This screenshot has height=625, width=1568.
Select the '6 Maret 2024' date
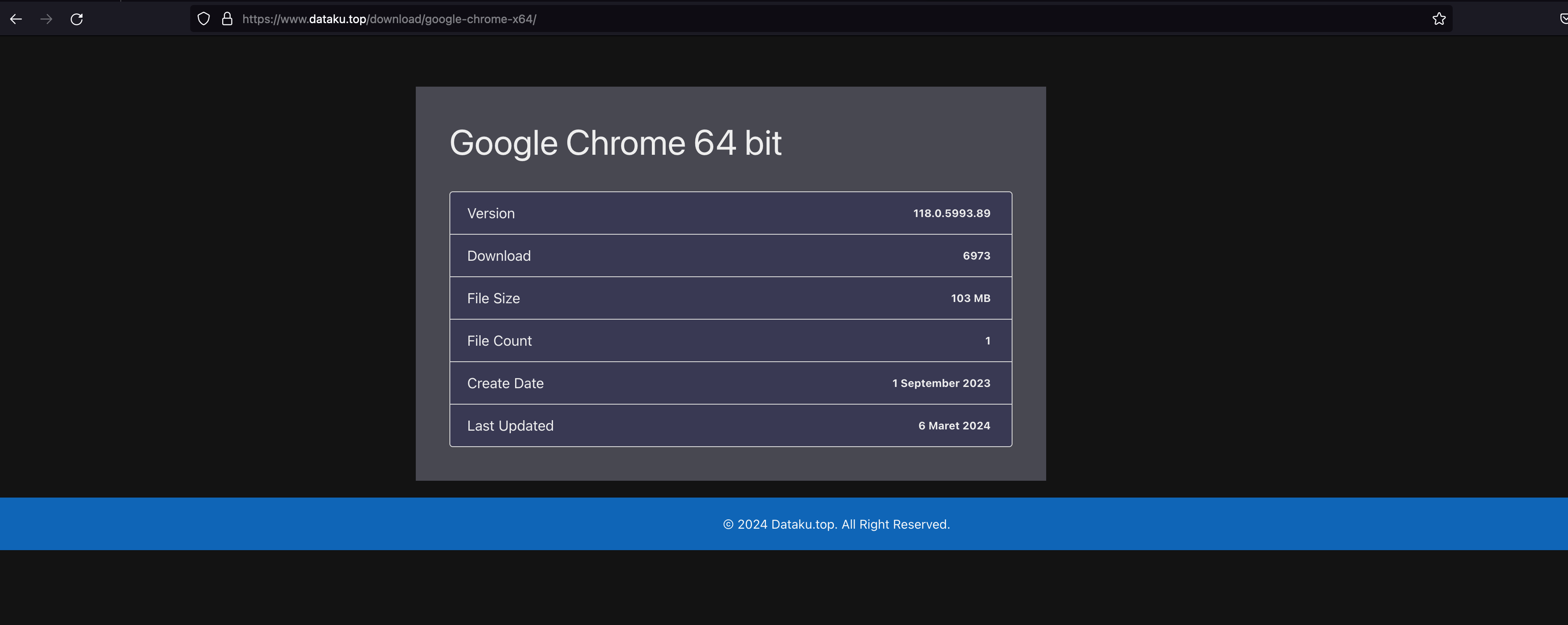[x=954, y=426]
